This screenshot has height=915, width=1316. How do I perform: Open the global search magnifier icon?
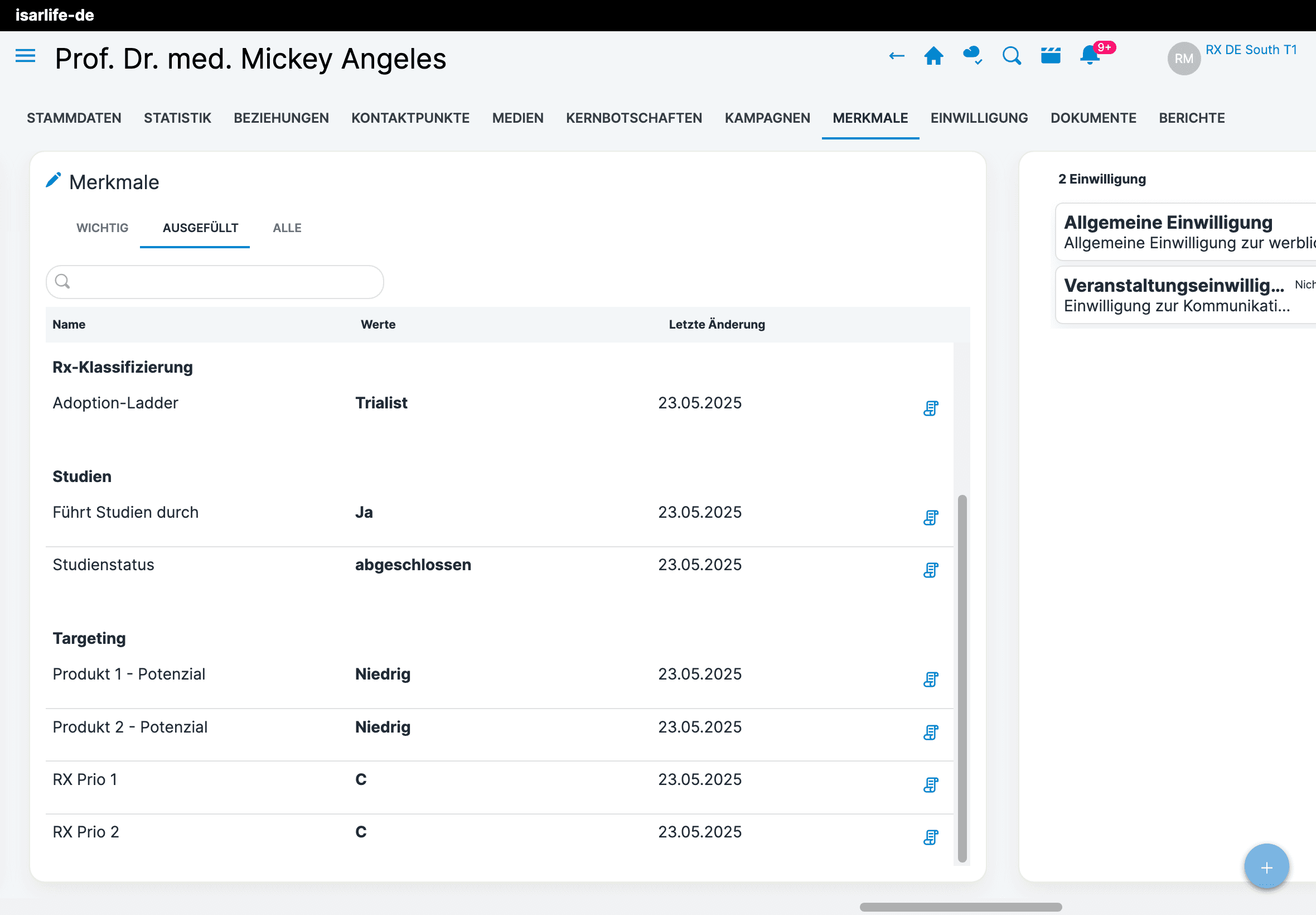[1012, 56]
